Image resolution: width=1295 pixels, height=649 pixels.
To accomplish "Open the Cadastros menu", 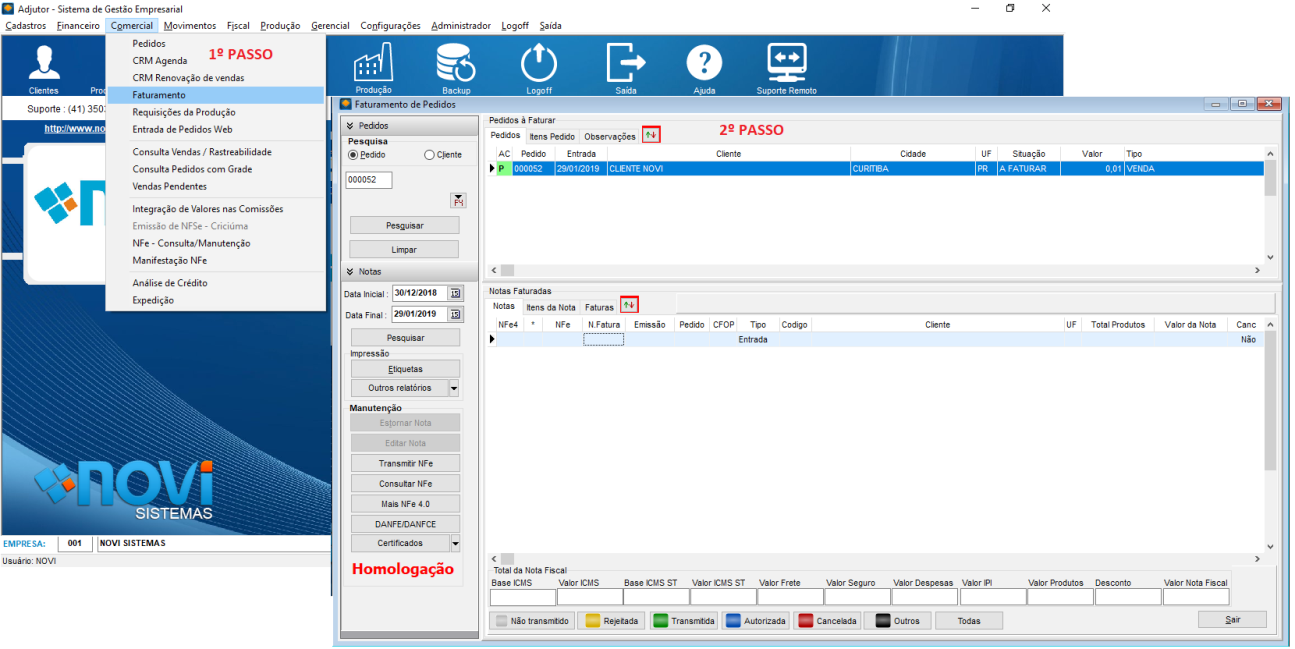I will 25,25.
